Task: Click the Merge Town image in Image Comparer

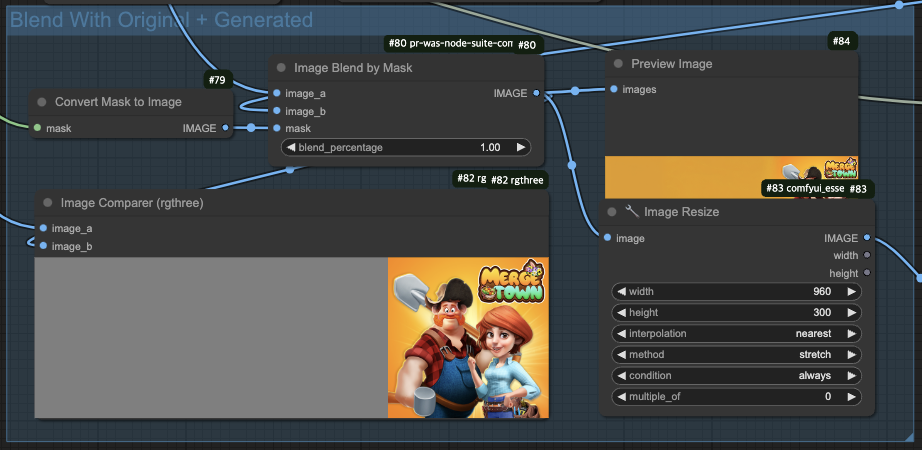Action: tap(468, 338)
